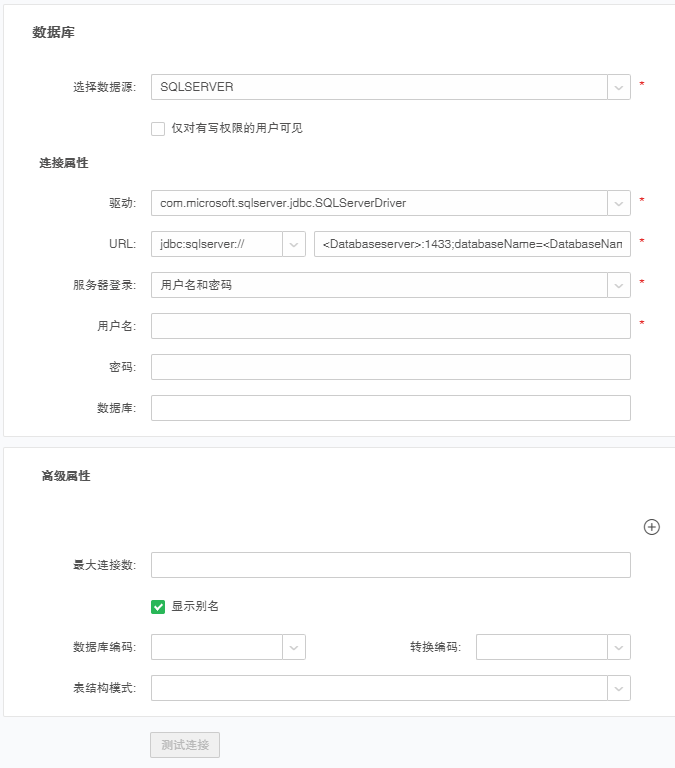Expand the 表结构模式 dropdown

(379, 688)
